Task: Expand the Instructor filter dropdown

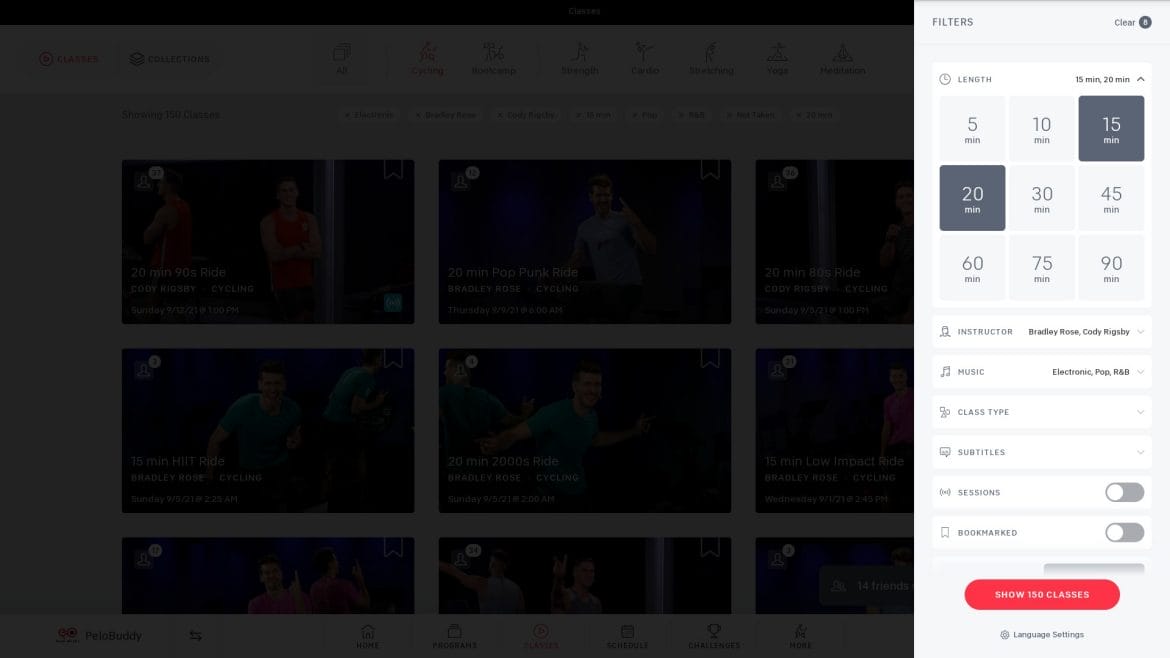Action: pyautogui.click(x=1042, y=331)
